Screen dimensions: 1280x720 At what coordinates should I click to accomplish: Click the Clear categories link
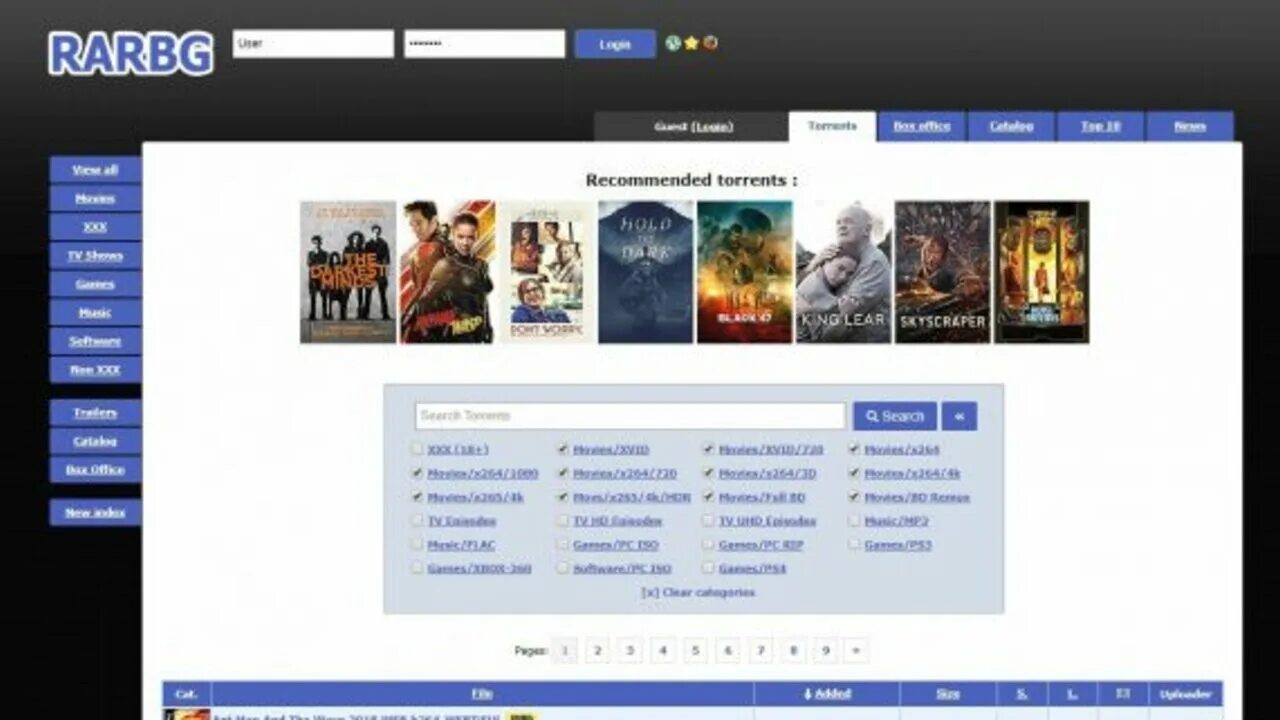(698, 592)
